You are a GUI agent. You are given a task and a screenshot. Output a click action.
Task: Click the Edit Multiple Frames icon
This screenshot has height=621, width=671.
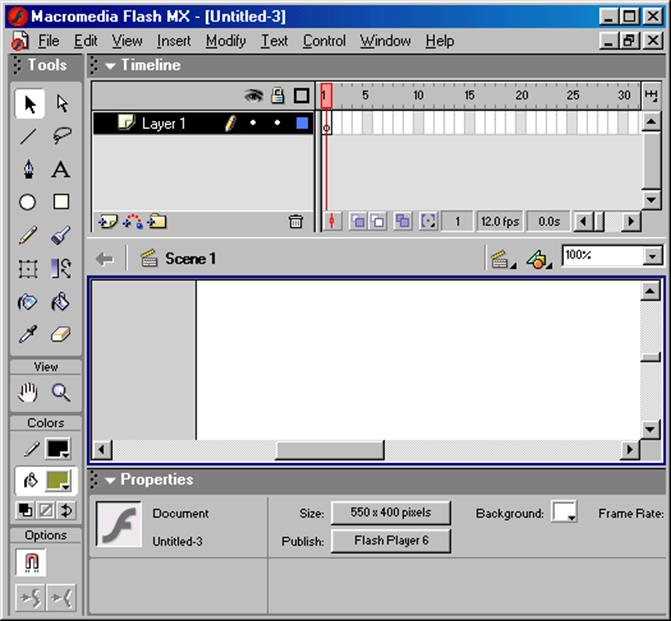(x=402, y=221)
